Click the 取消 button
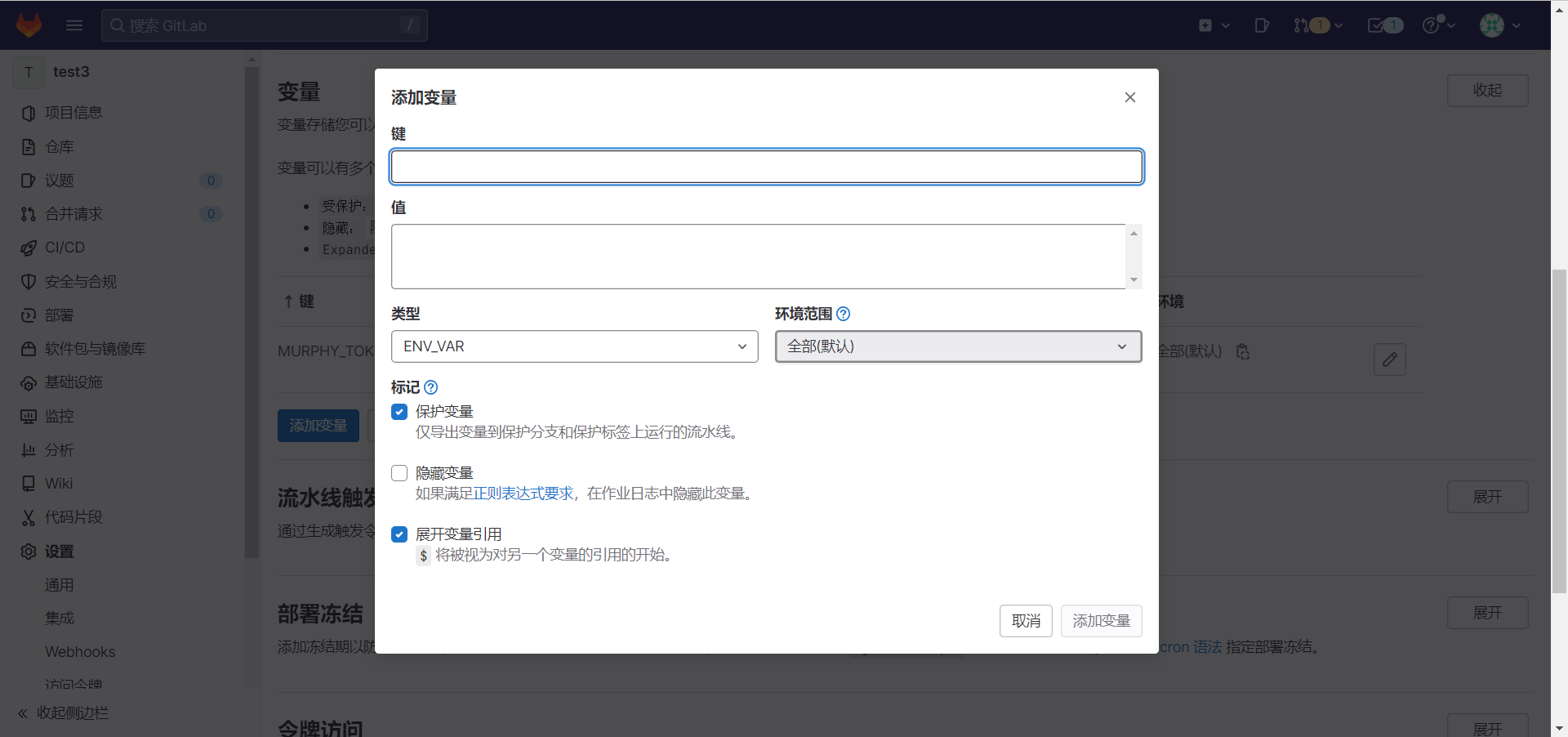 pyautogui.click(x=1026, y=621)
